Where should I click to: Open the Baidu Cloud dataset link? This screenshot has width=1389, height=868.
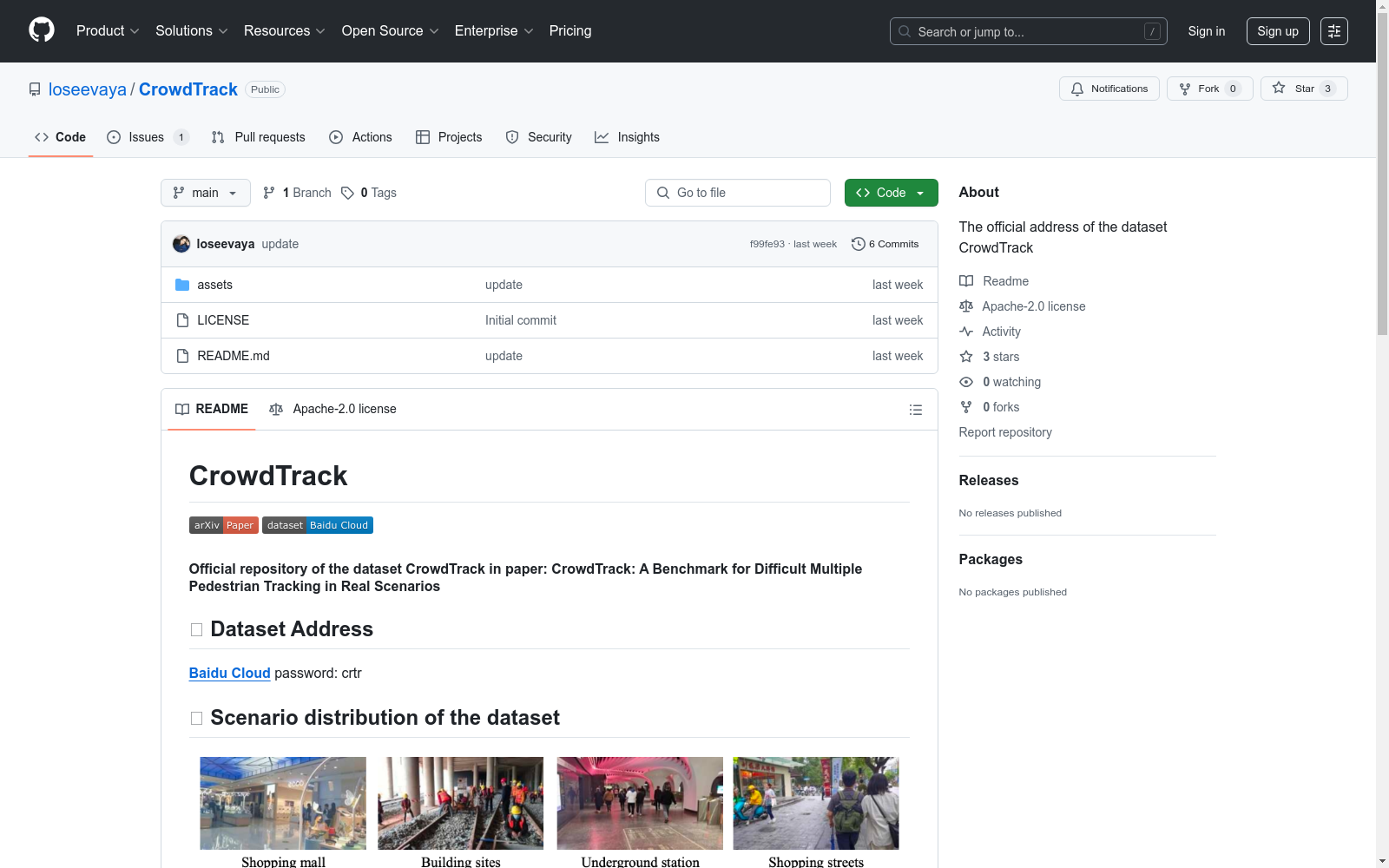[x=230, y=673]
